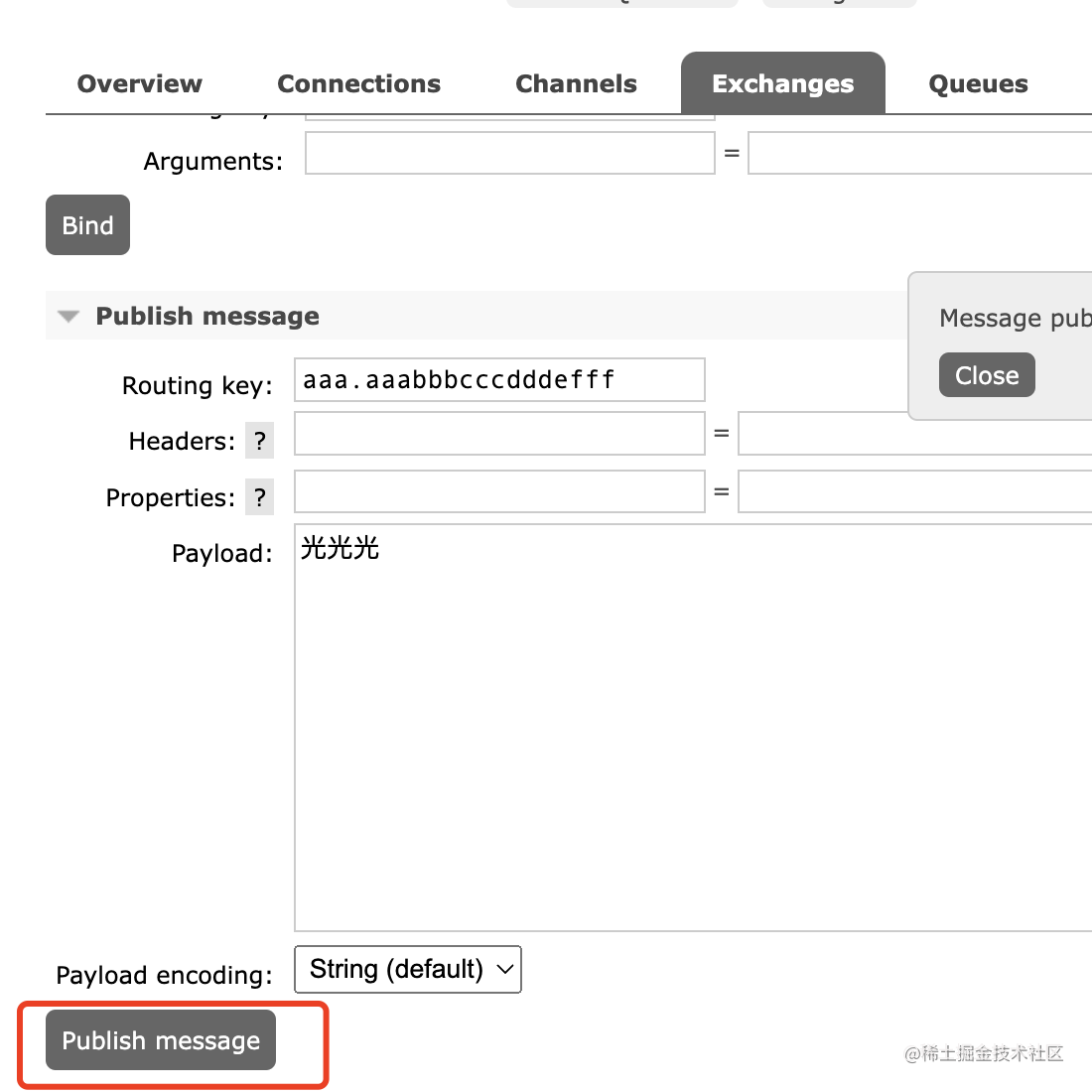Go to the Channels tab

[576, 84]
